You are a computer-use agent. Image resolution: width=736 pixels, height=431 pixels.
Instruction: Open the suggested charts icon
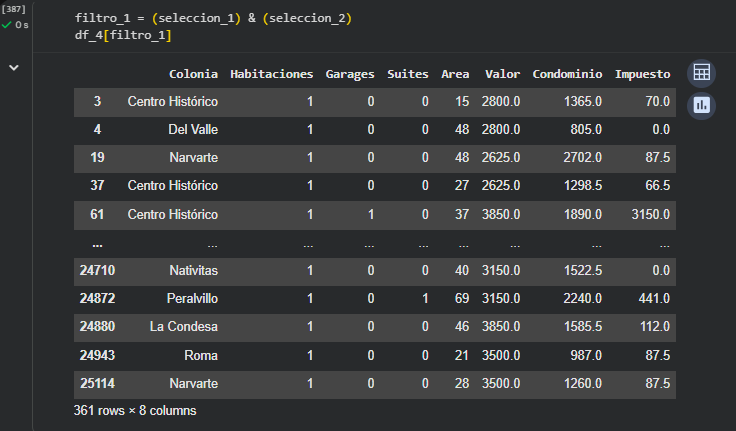point(701,104)
